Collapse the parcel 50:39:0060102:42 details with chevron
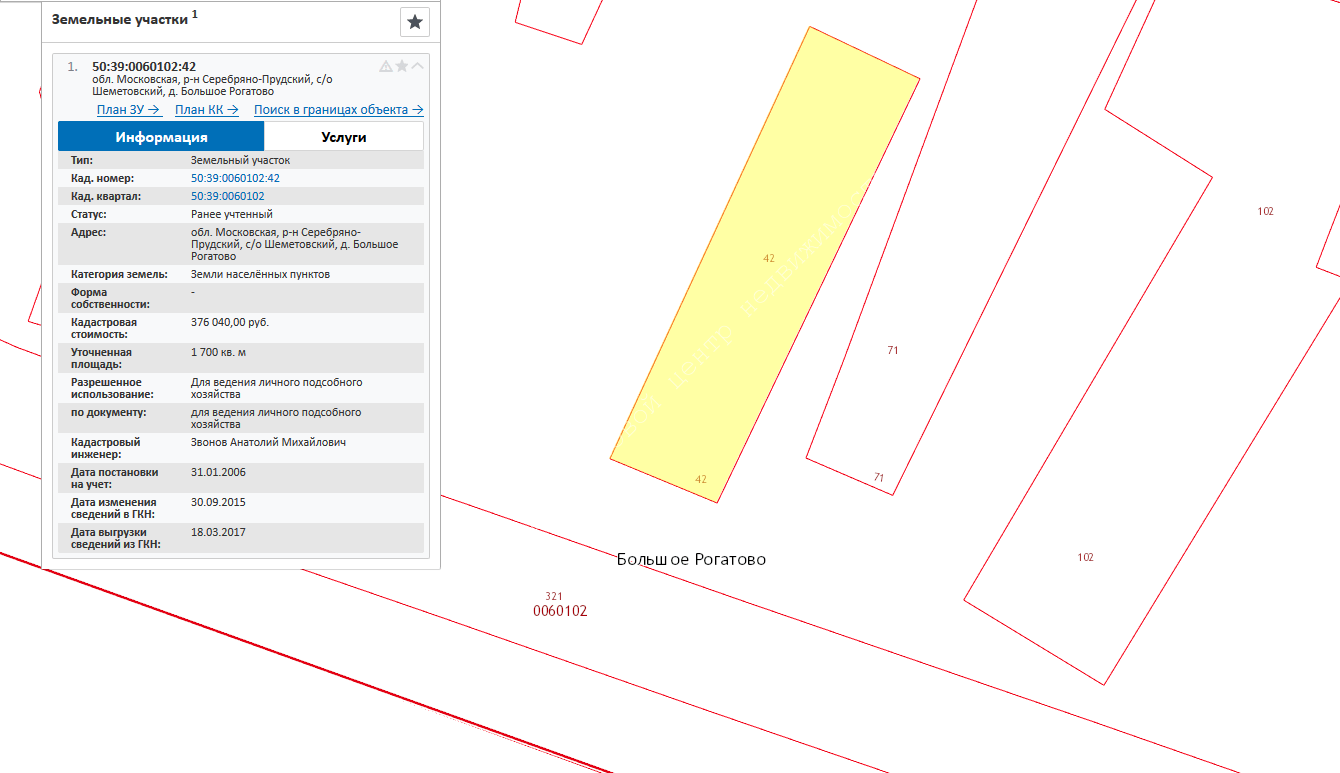The image size is (1340, 773). (417, 66)
